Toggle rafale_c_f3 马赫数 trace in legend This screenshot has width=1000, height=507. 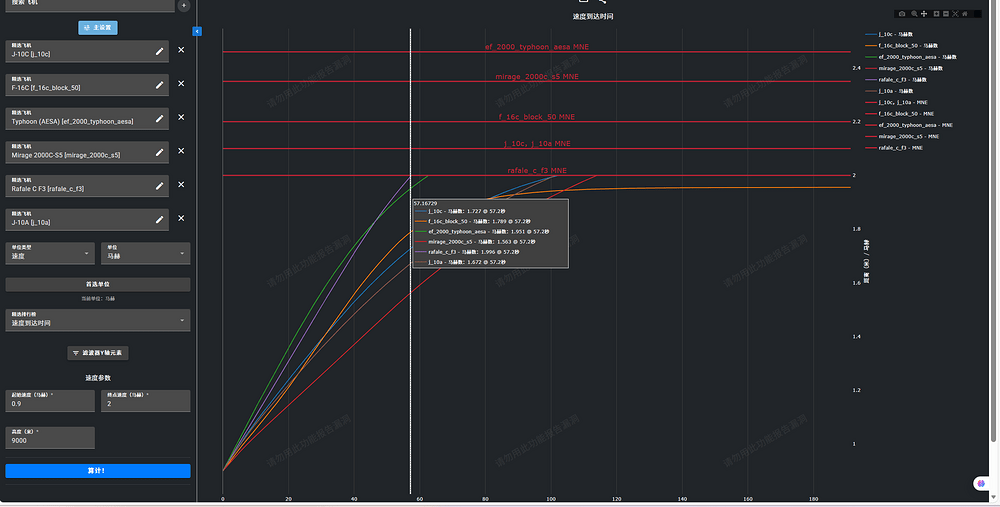(896, 80)
